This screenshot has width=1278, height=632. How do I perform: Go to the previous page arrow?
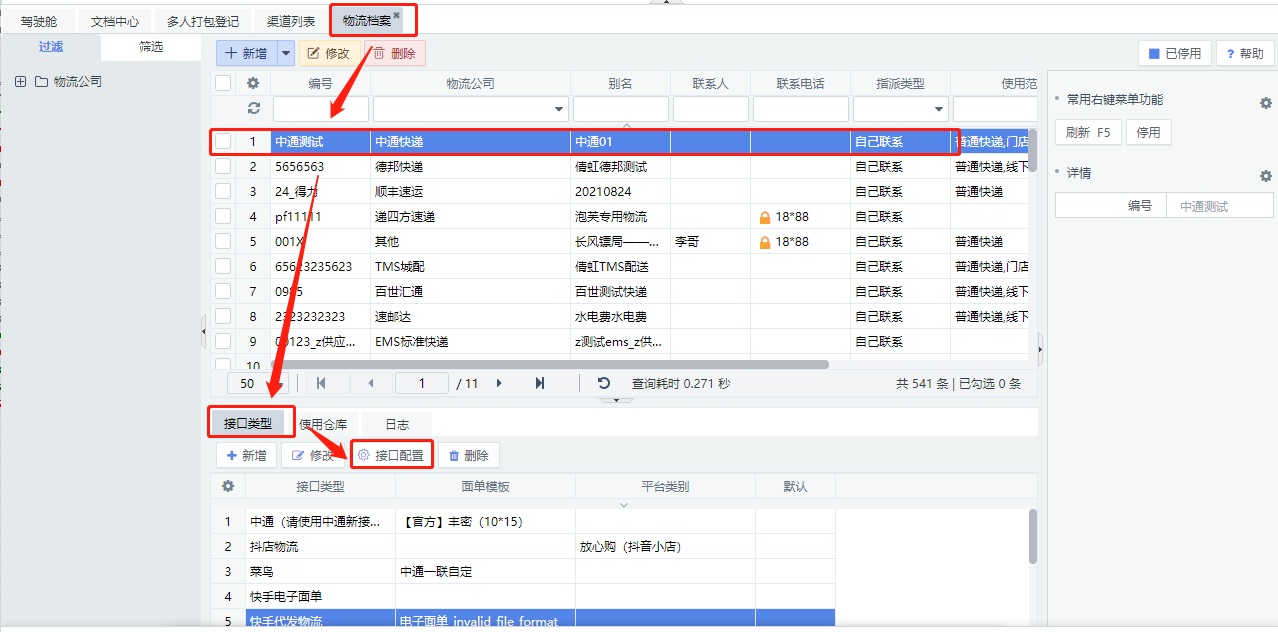[x=371, y=383]
